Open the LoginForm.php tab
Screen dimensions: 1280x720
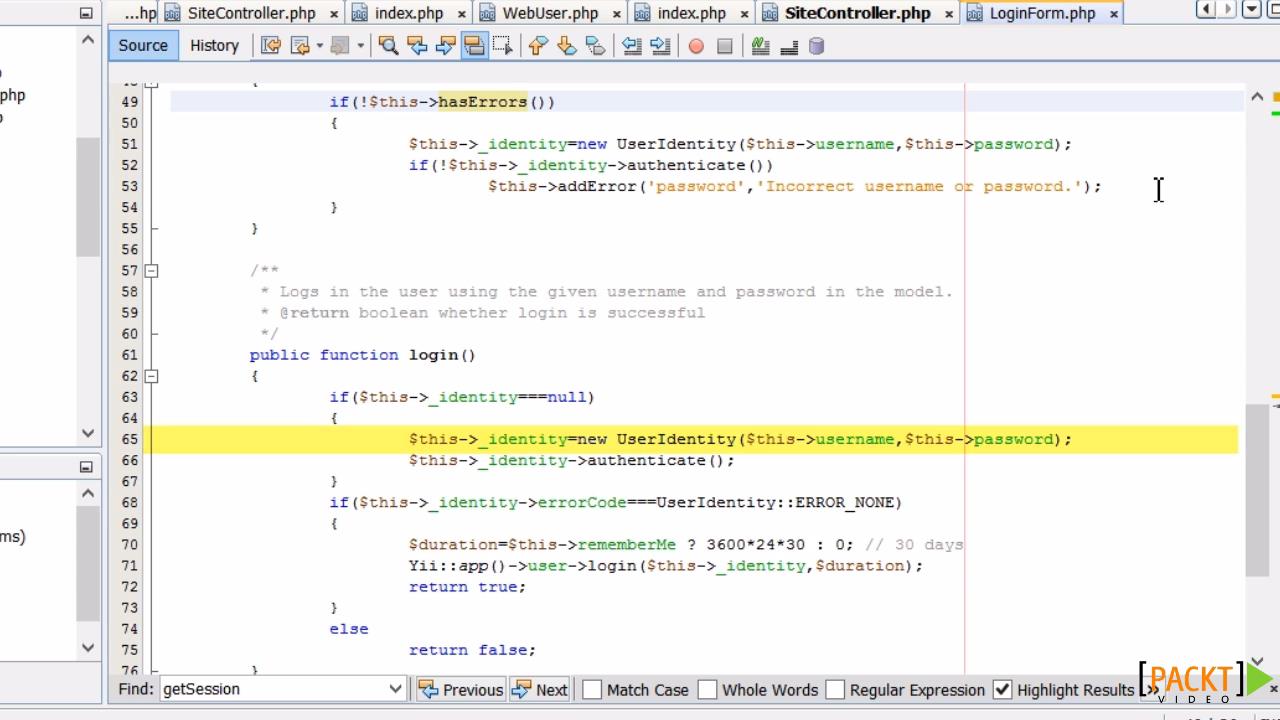click(x=1042, y=13)
